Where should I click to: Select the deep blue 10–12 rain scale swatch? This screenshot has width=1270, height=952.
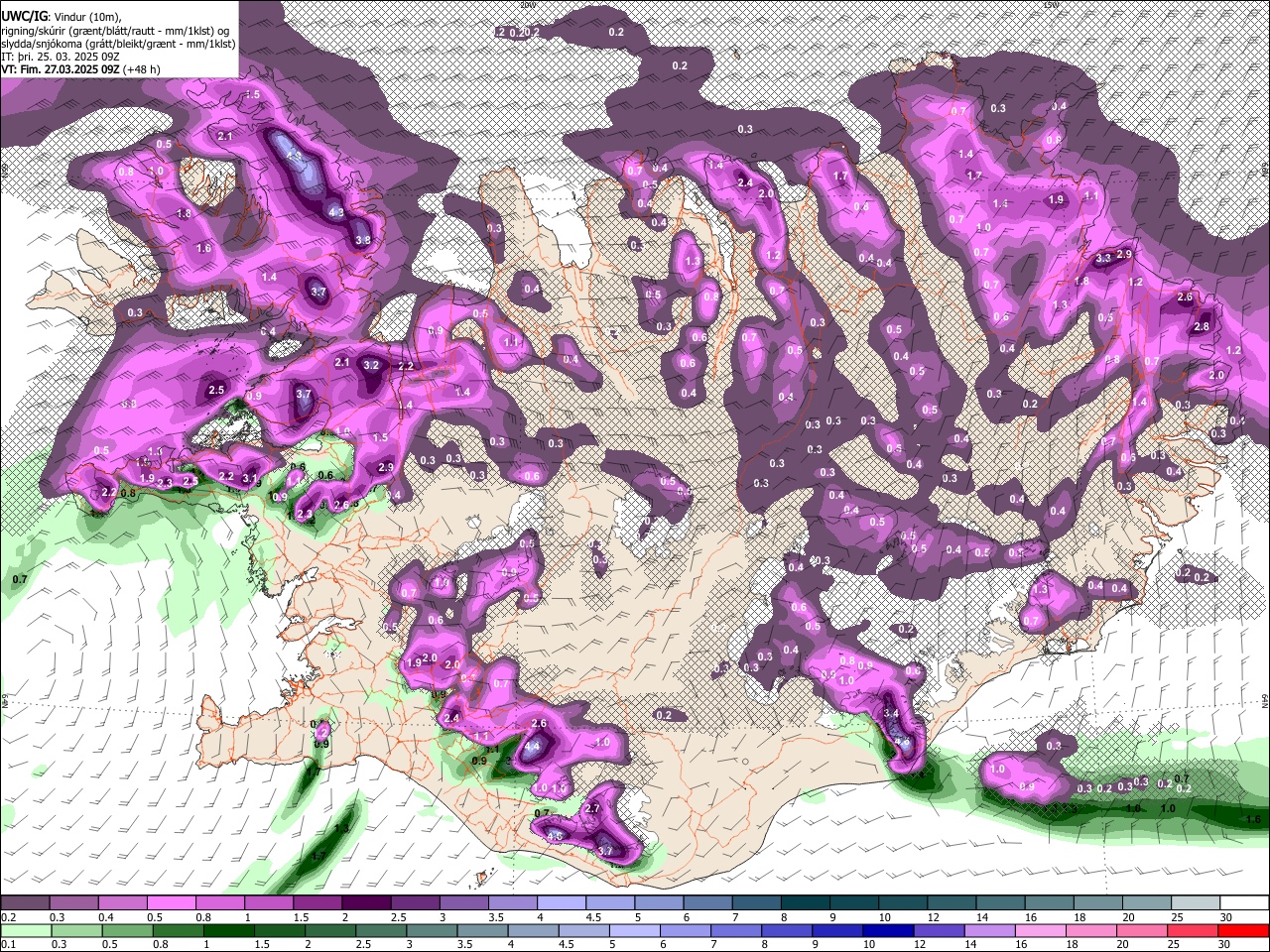coord(889,931)
